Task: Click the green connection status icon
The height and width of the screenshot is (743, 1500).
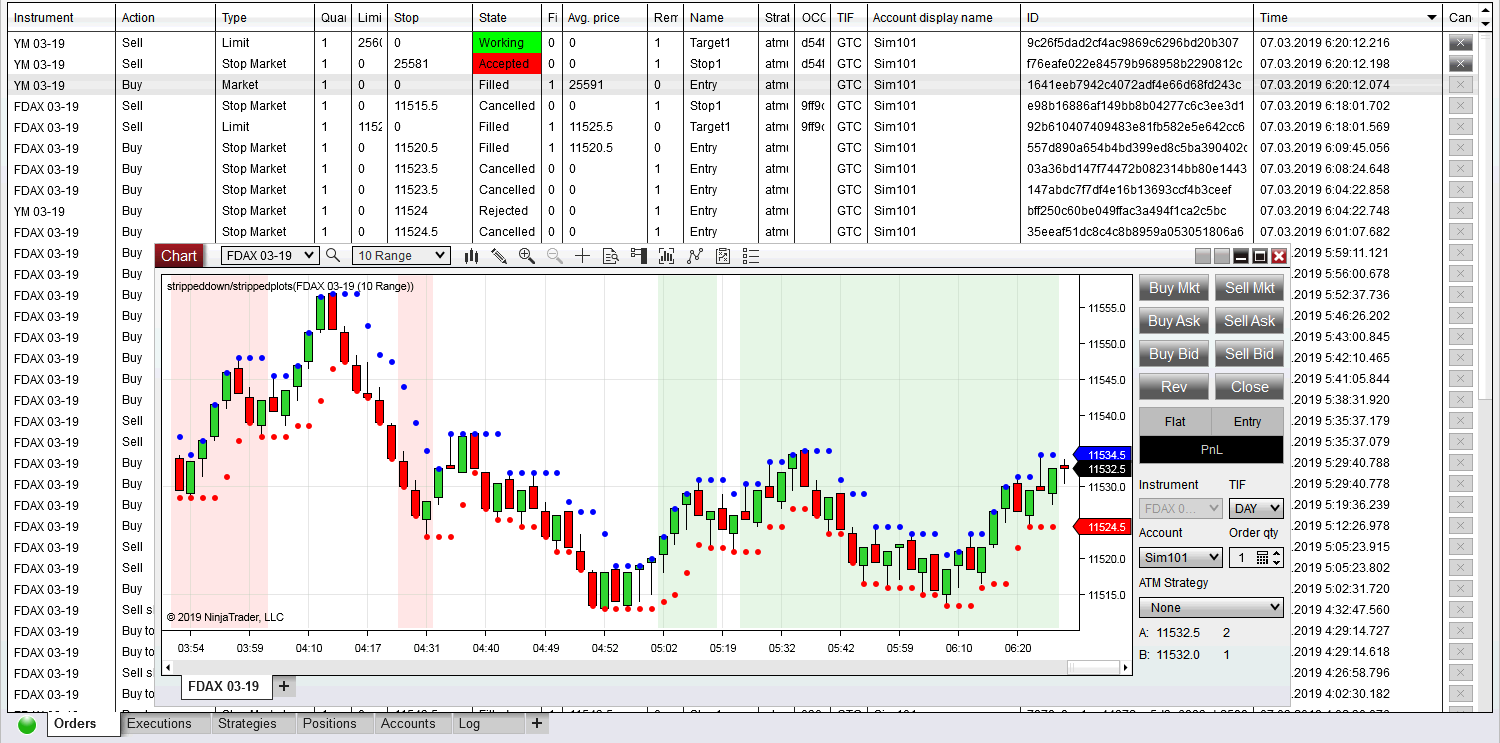Action: click(x=27, y=725)
